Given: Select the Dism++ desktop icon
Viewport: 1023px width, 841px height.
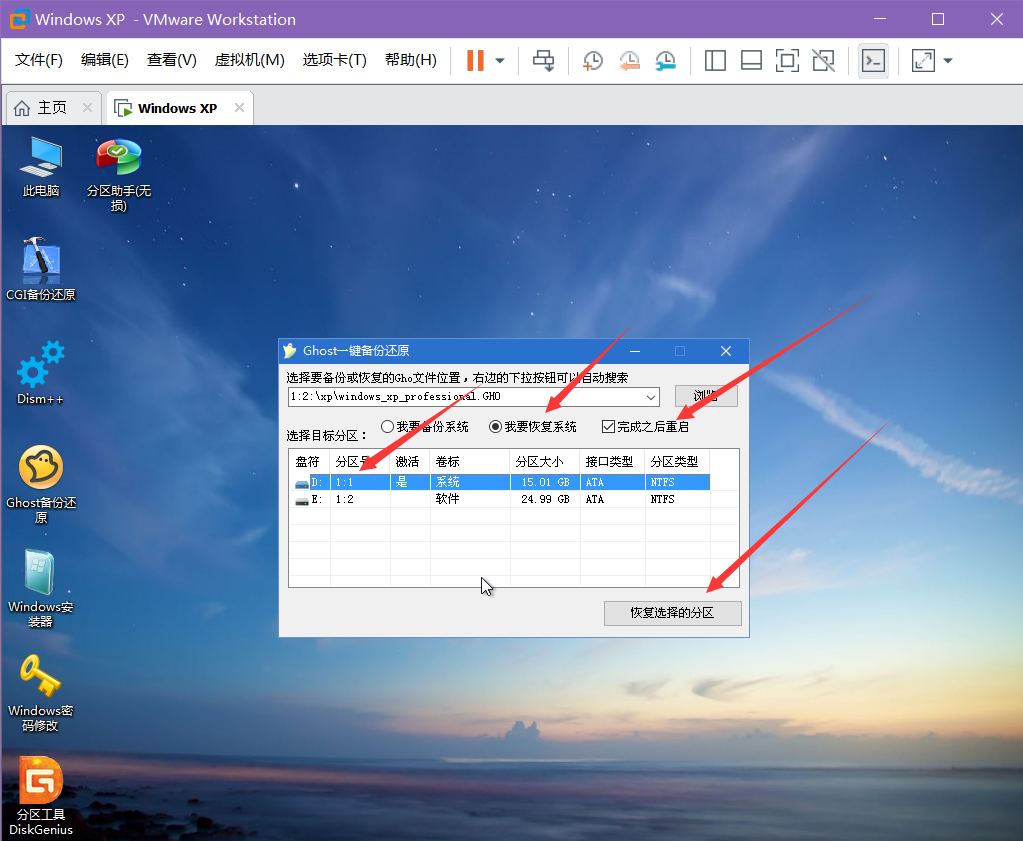Looking at the screenshot, I should pos(40,373).
